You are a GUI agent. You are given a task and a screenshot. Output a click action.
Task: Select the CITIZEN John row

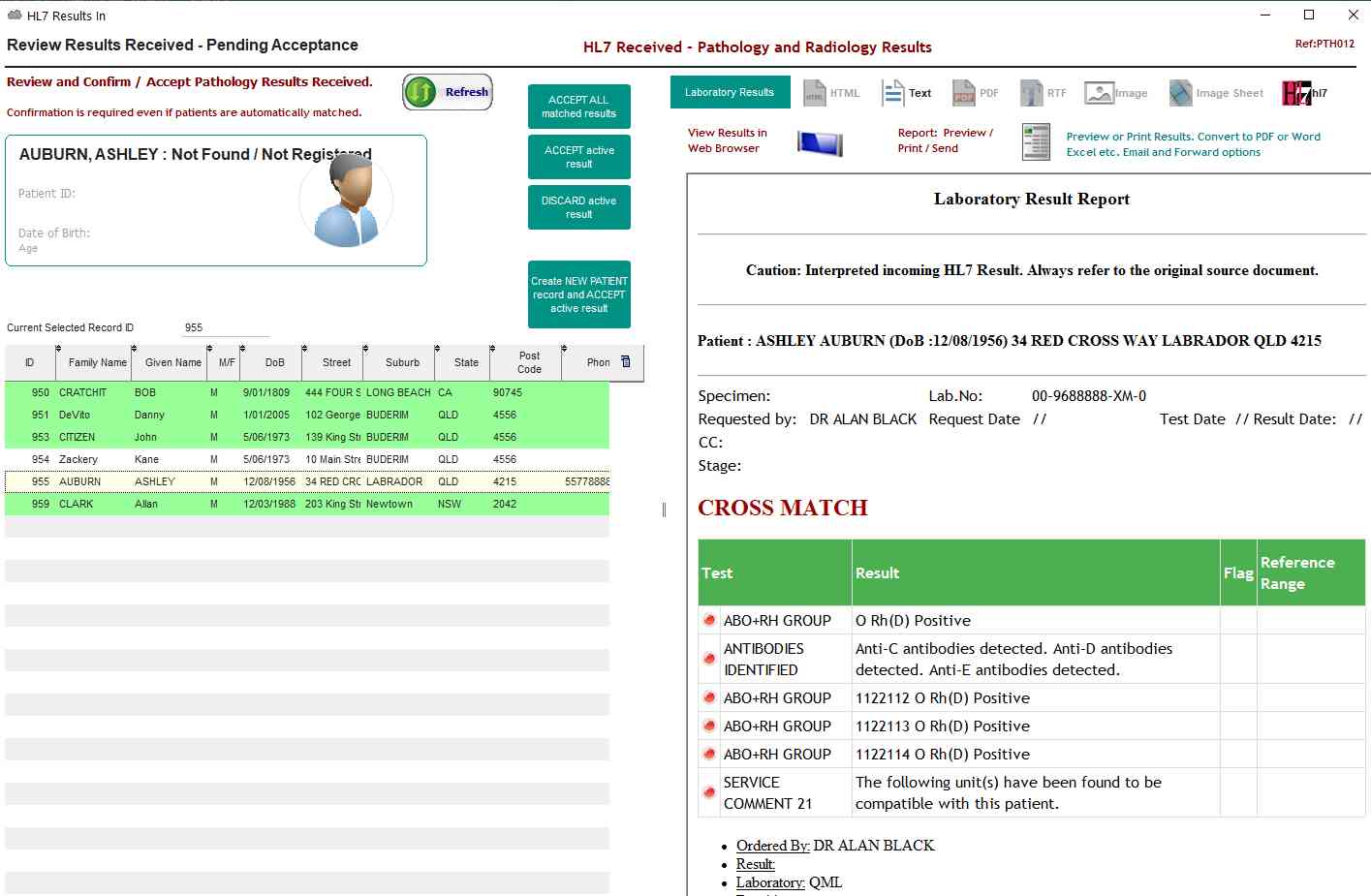307,437
